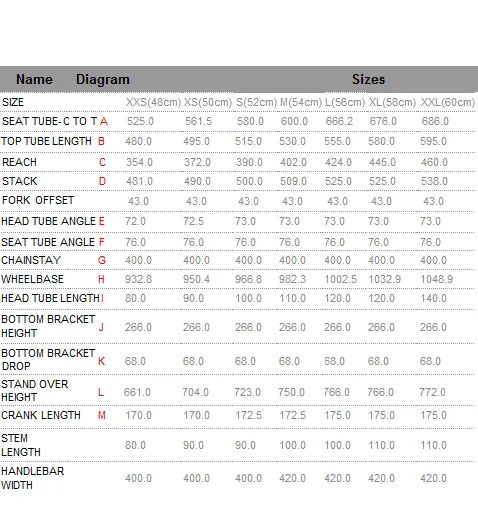Select the XL(58cm) size column label
Image resolution: width=478 pixels, height=520 pixels.
[392, 102]
